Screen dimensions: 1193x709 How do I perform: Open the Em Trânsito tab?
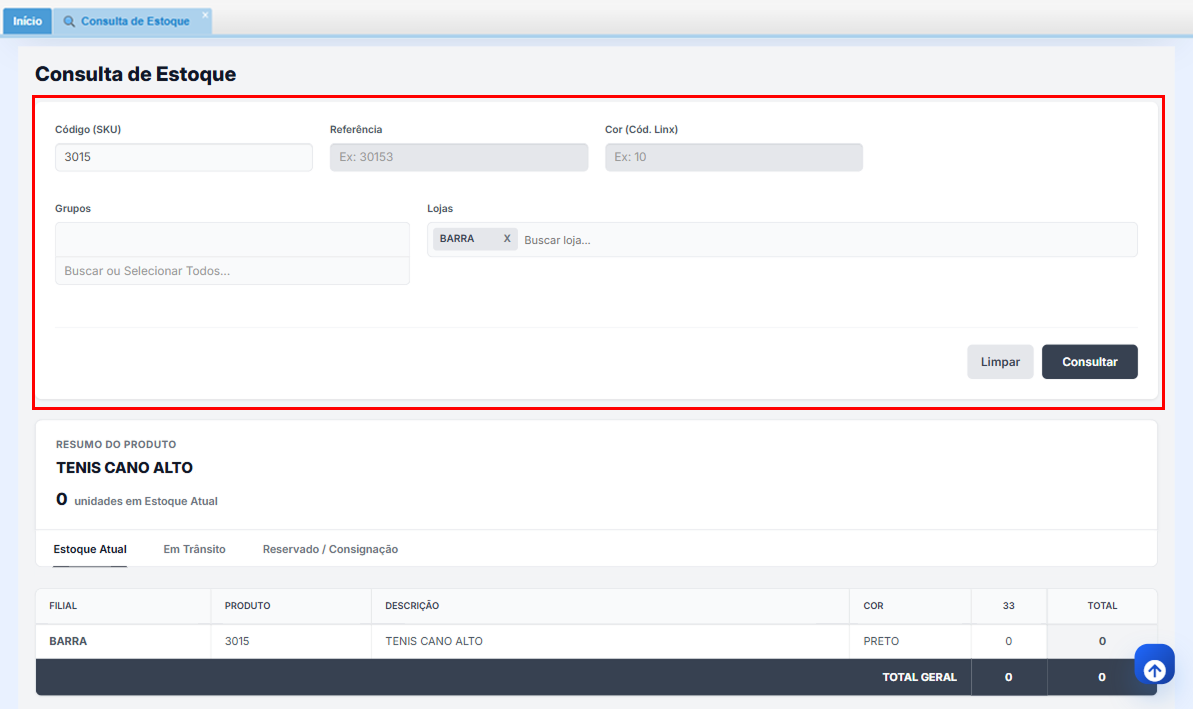click(x=194, y=549)
